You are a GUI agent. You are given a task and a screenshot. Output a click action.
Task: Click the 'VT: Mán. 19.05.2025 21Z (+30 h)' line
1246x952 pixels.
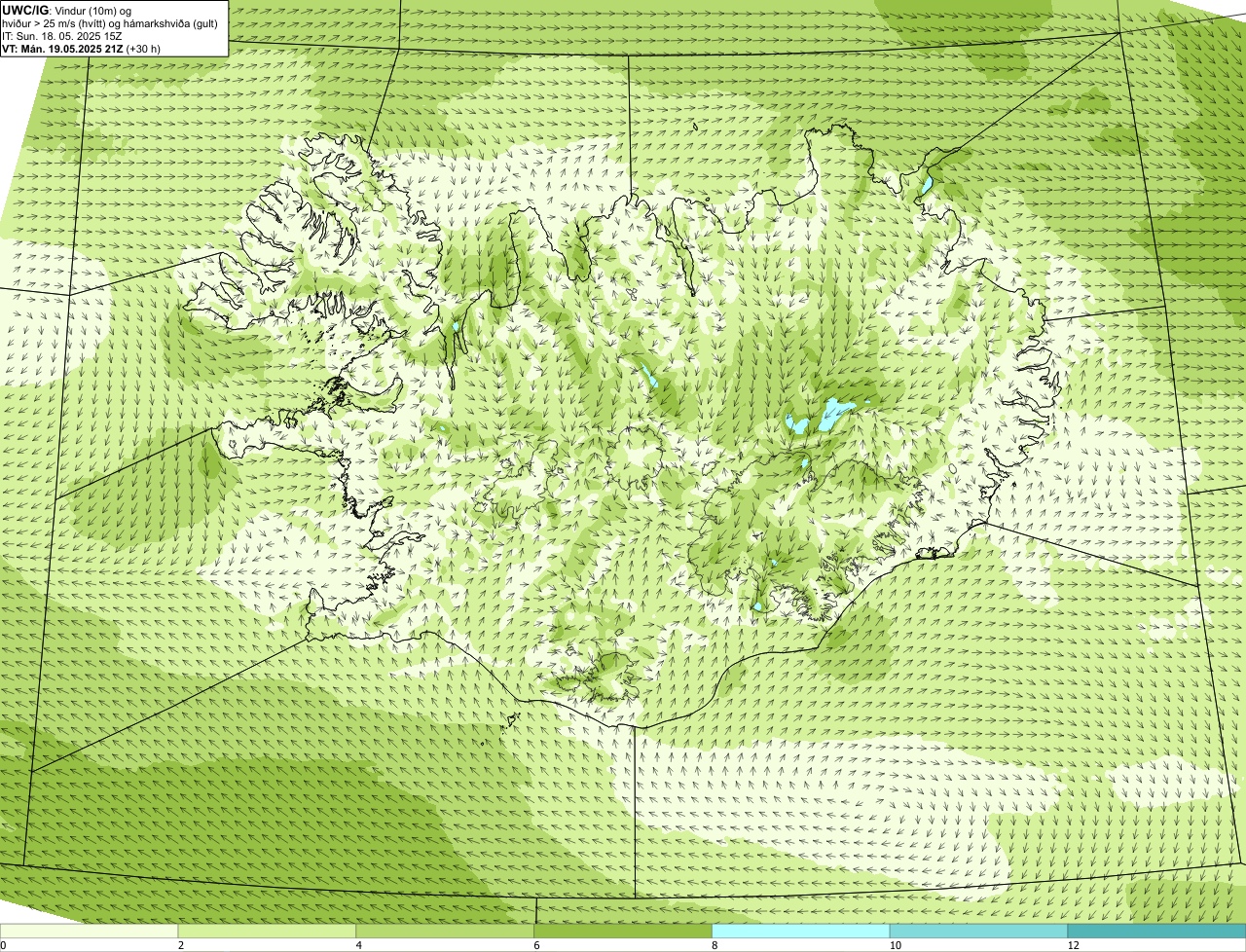click(81, 48)
